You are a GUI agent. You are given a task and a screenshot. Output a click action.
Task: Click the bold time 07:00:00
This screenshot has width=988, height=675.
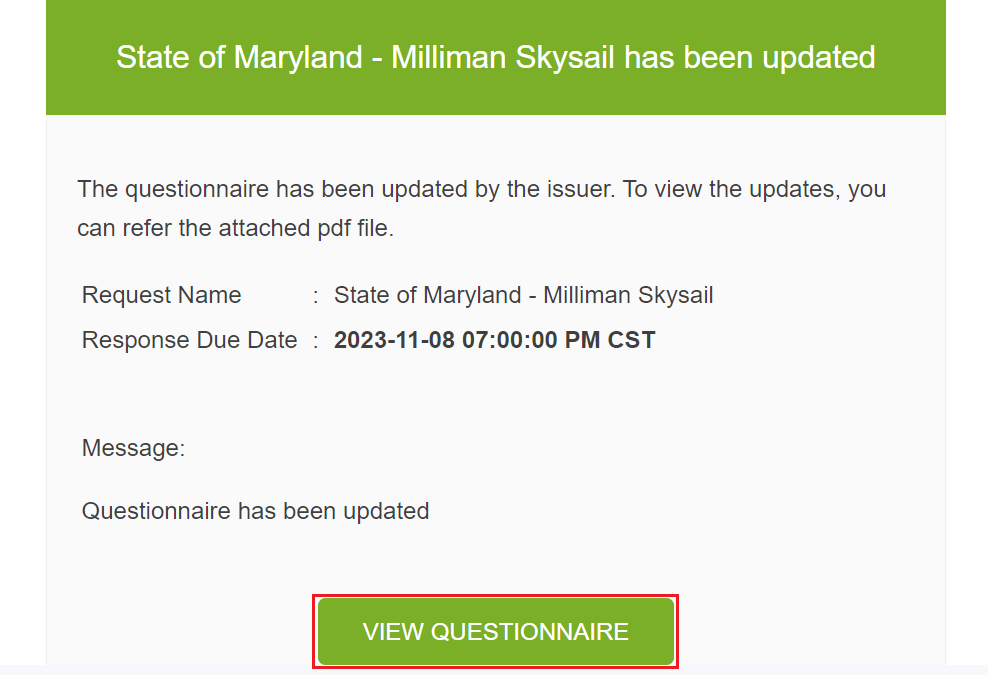510,340
